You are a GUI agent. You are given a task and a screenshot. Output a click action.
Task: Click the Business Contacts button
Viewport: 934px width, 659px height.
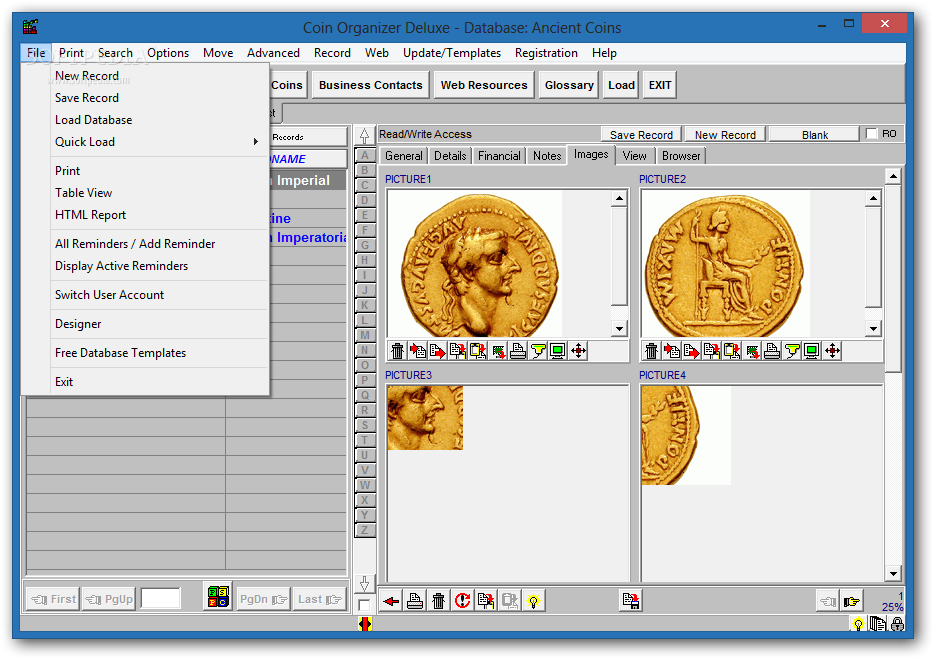(371, 85)
